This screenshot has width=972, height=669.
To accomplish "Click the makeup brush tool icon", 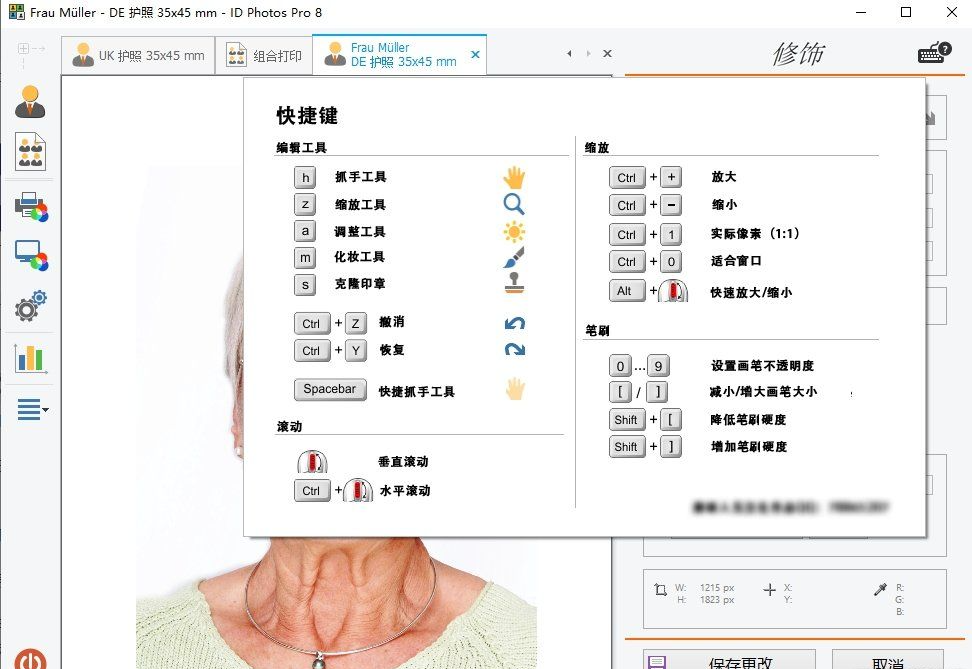I will tap(514, 258).
